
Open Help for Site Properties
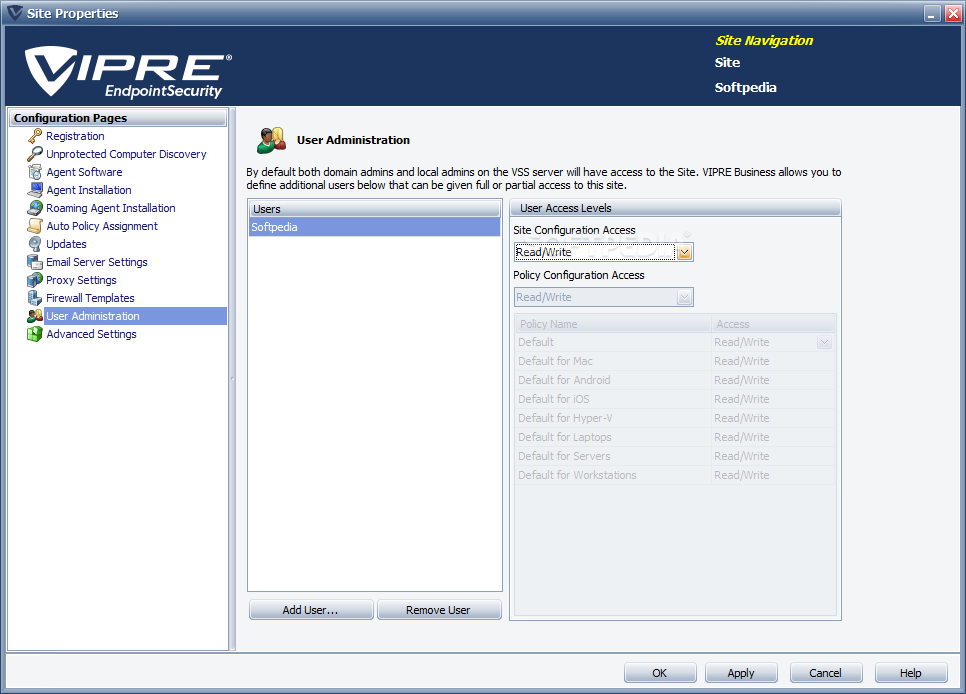pos(911,673)
